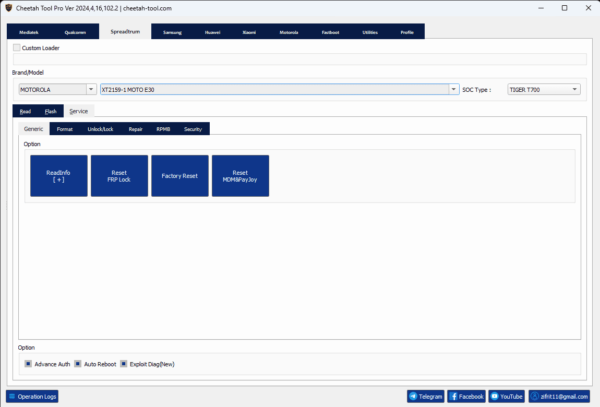Open the Unlock/Lock sub-tab
Viewport: 600px width, 407px height.
click(101, 129)
